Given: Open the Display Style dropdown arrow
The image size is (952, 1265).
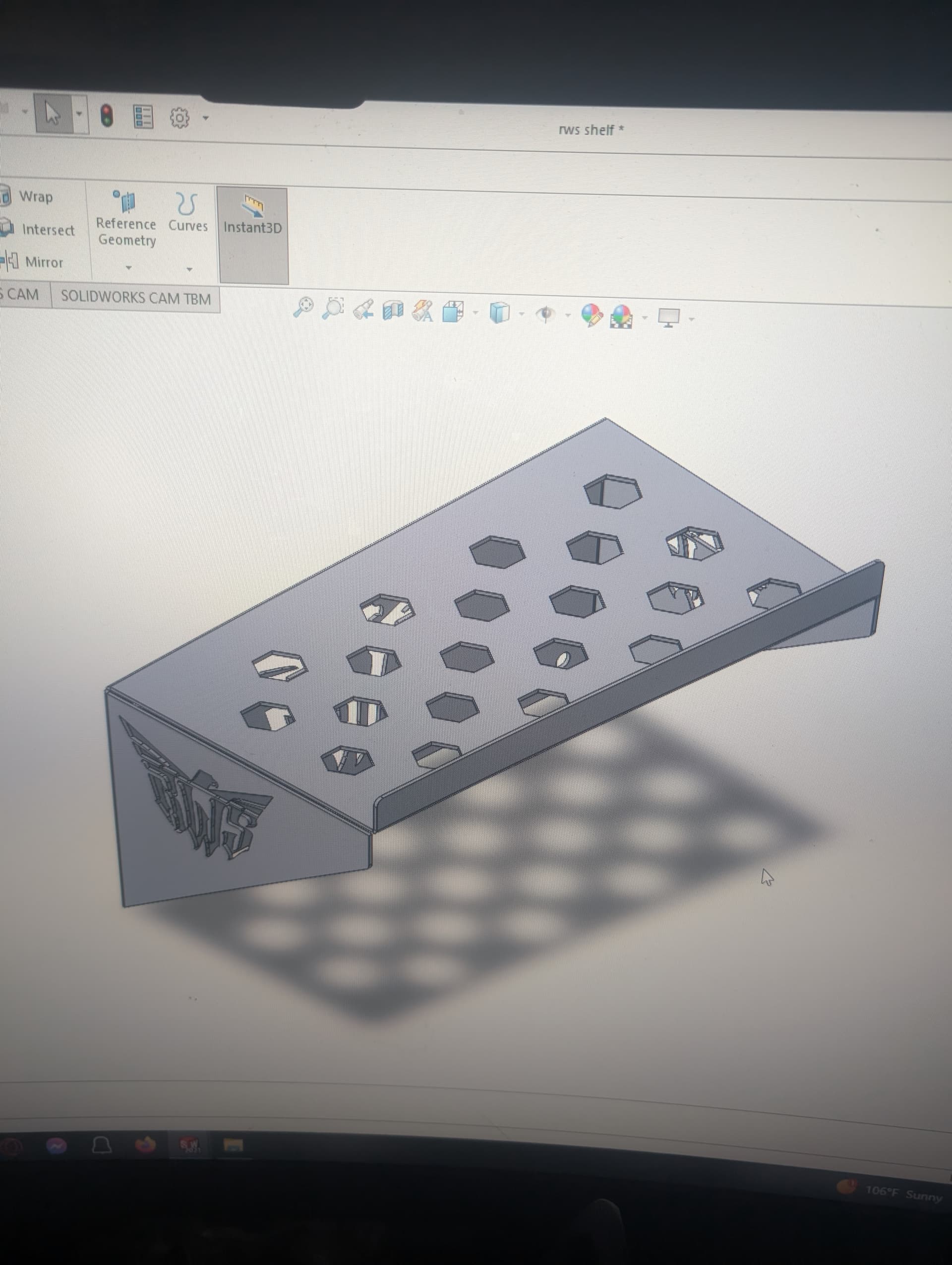Looking at the screenshot, I should (521, 314).
